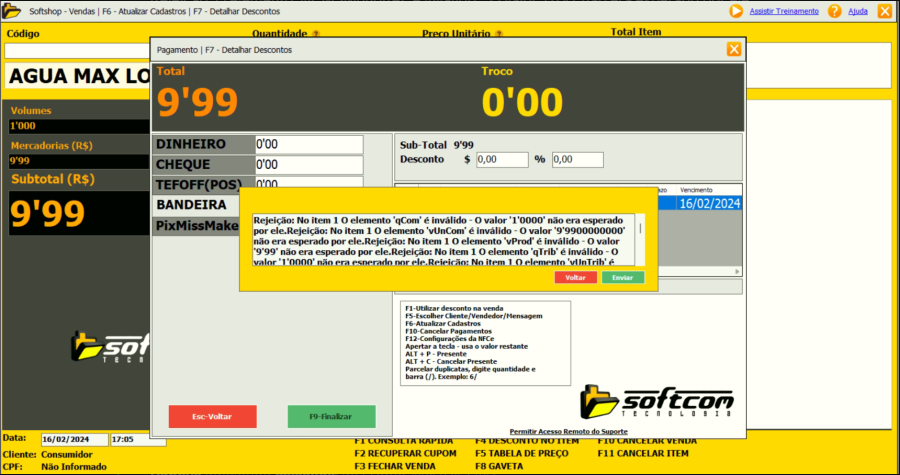The height and width of the screenshot is (475, 900).
Task: Click the F9-Finalizar green button
Action: click(x=331, y=416)
